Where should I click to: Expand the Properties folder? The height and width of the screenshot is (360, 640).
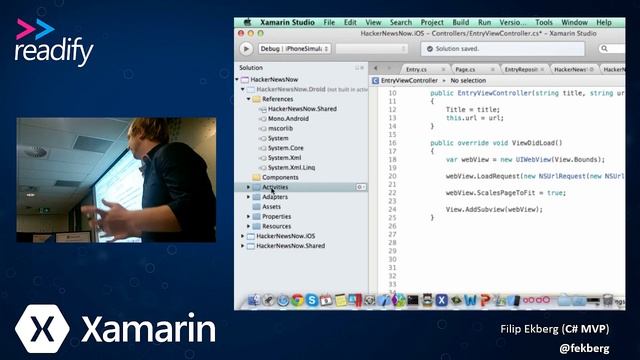click(x=249, y=216)
